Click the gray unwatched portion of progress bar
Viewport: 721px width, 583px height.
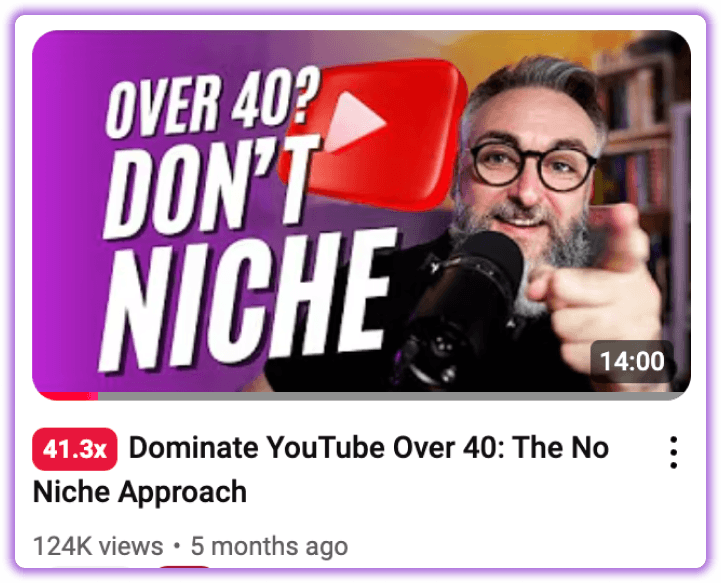[391, 396]
